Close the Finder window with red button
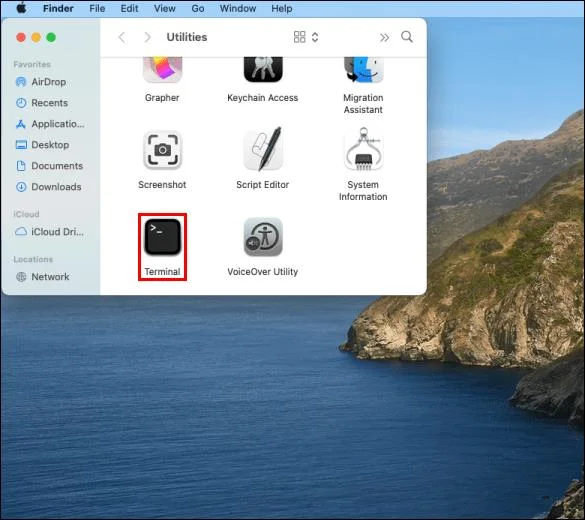This screenshot has height=520, width=585. 21,37
